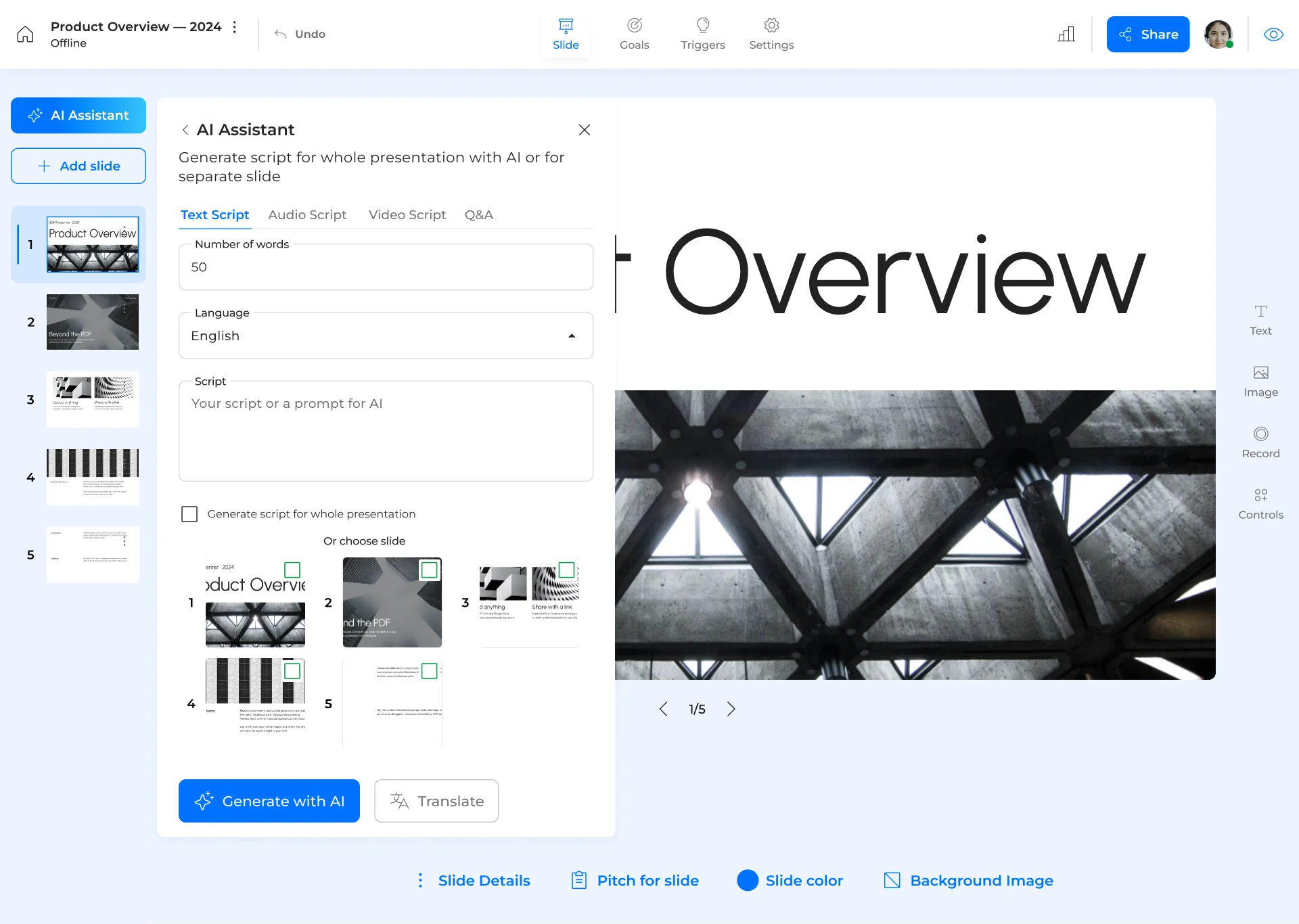Click the Add slide button
This screenshot has width=1299, height=924.
coord(78,166)
